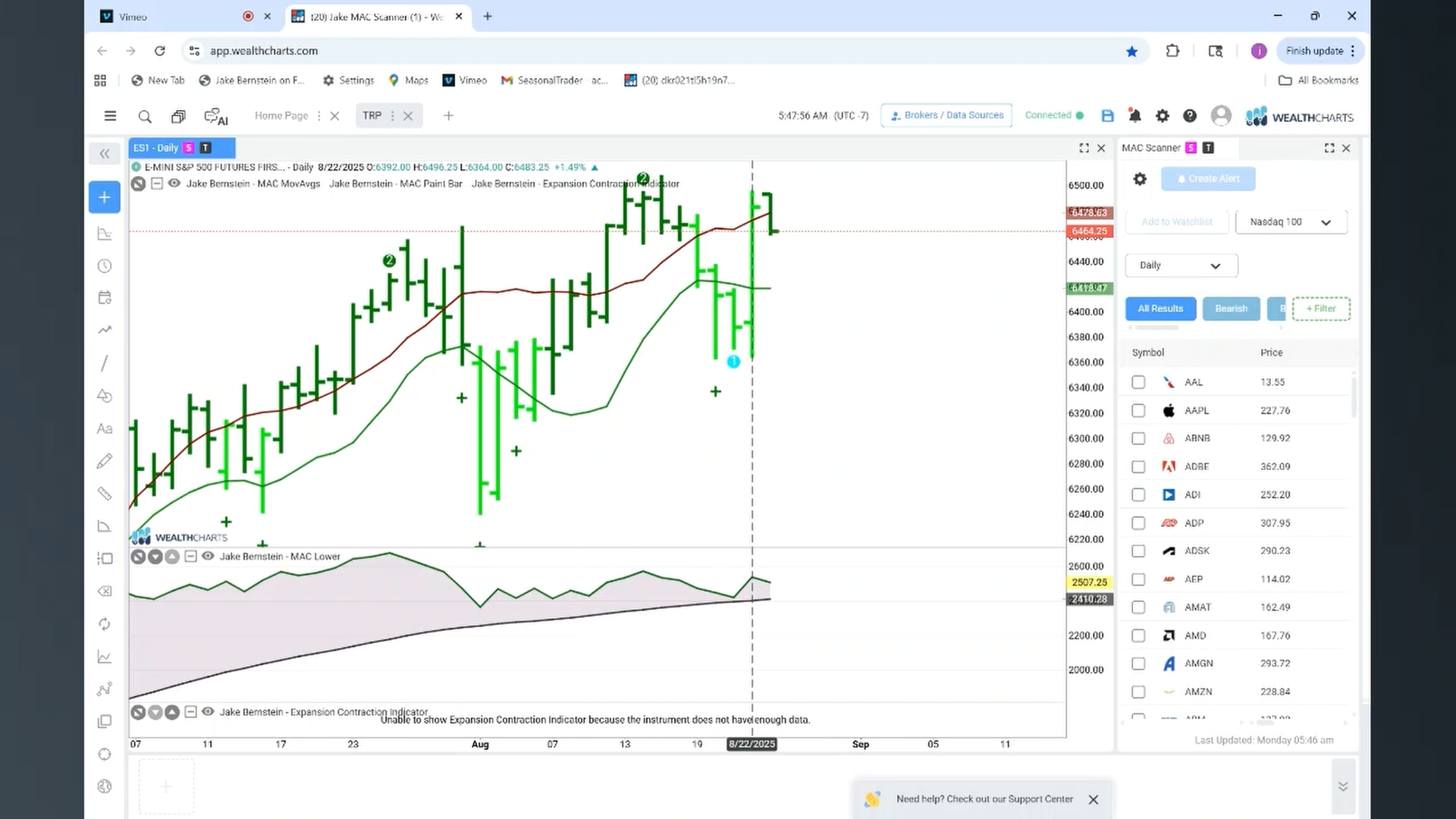This screenshot has width=1456, height=819.
Task: Click the layouts windows icon beside search
Action: point(178,116)
